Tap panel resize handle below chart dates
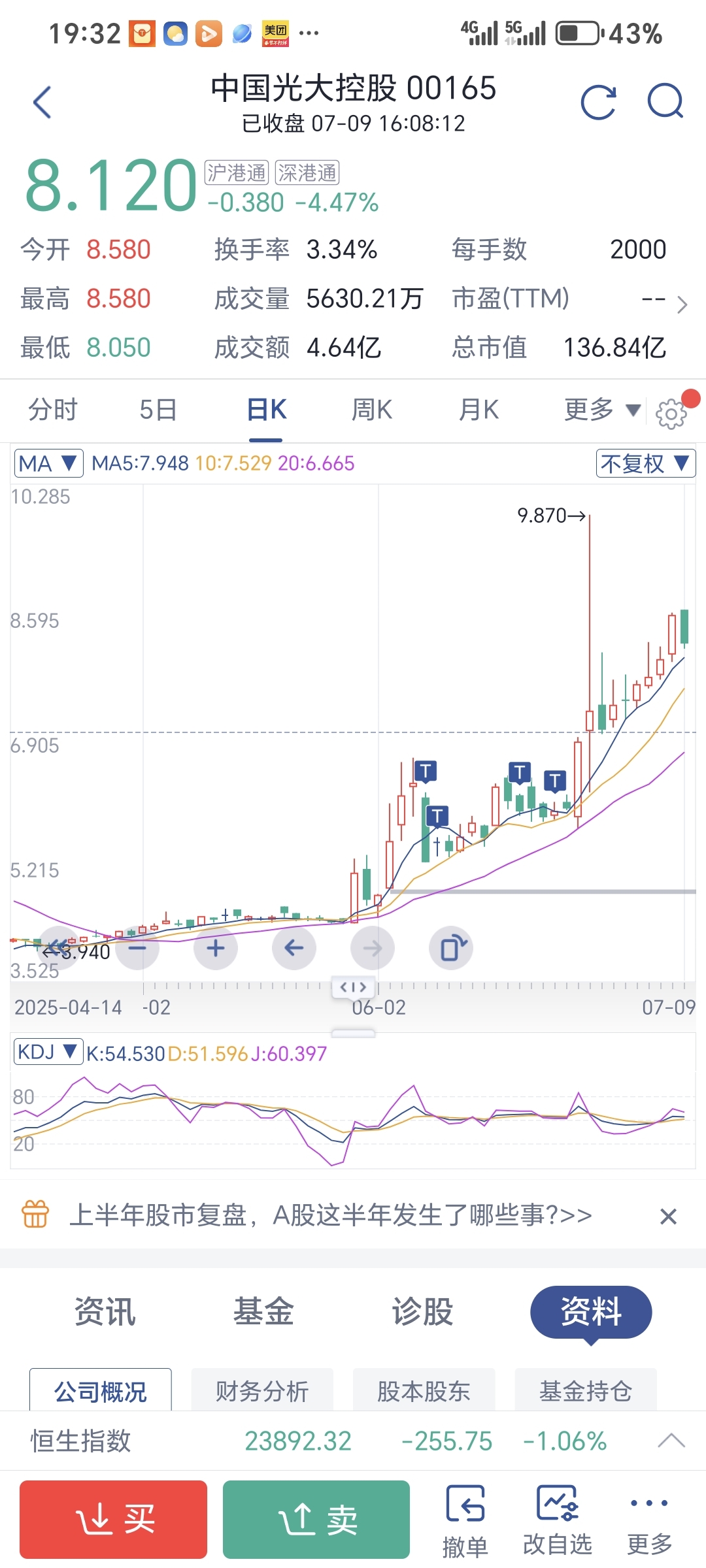706x1568 pixels. pyautogui.click(x=353, y=1034)
